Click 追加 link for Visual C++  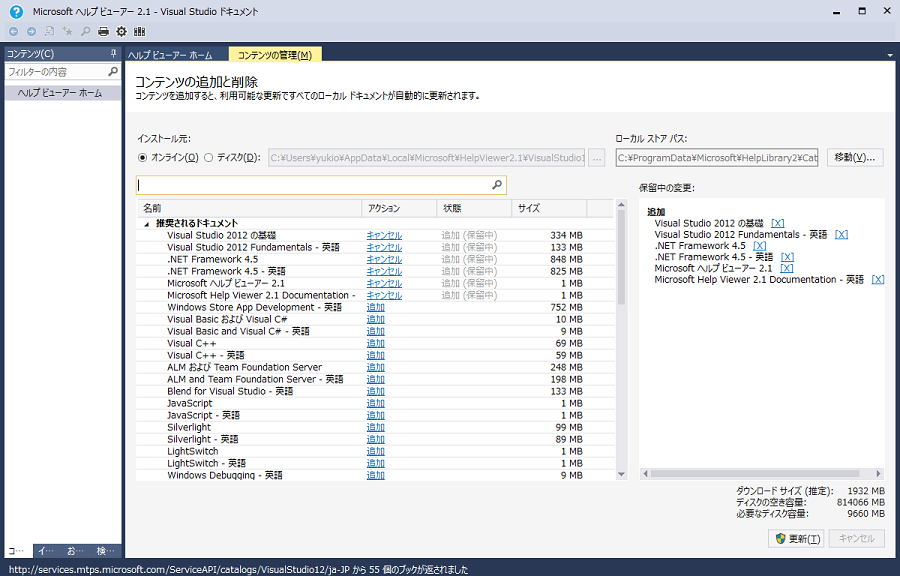pos(375,343)
